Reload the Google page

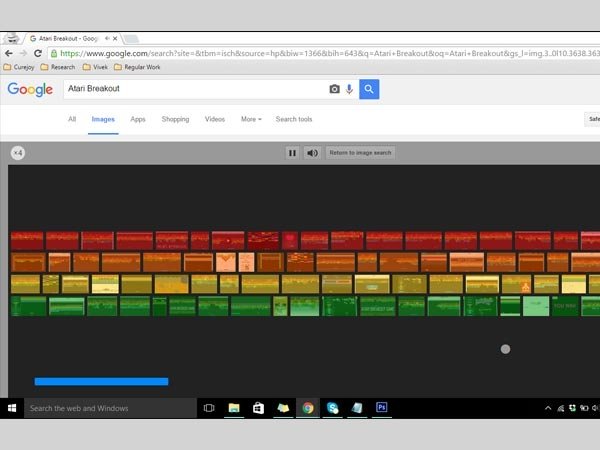[38, 53]
